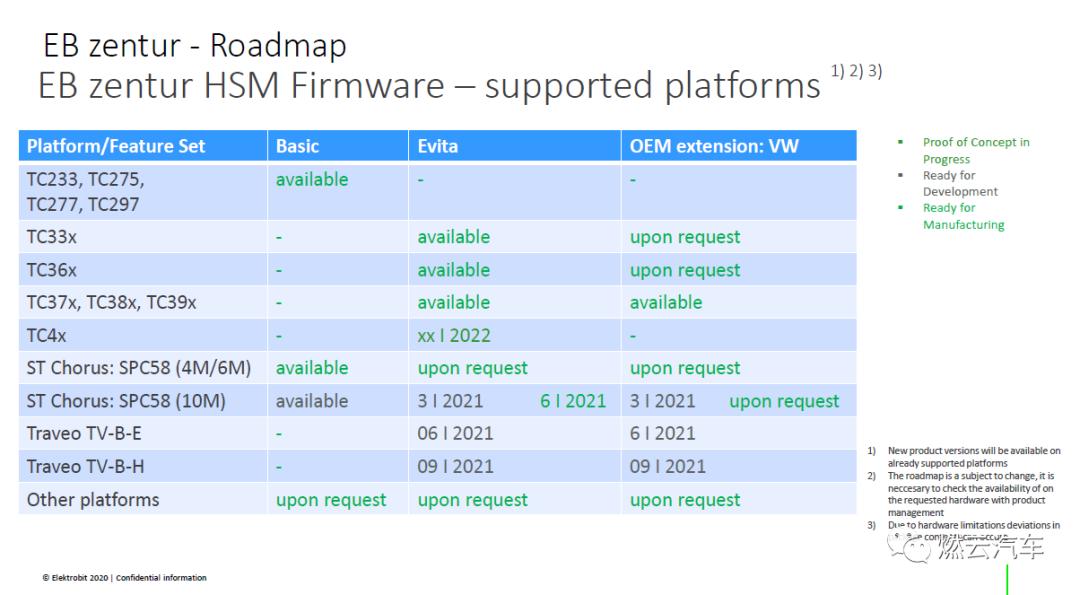Select 'upon request' in the TC36x row
This screenshot has width=1080, height=595.
point(685,271)
